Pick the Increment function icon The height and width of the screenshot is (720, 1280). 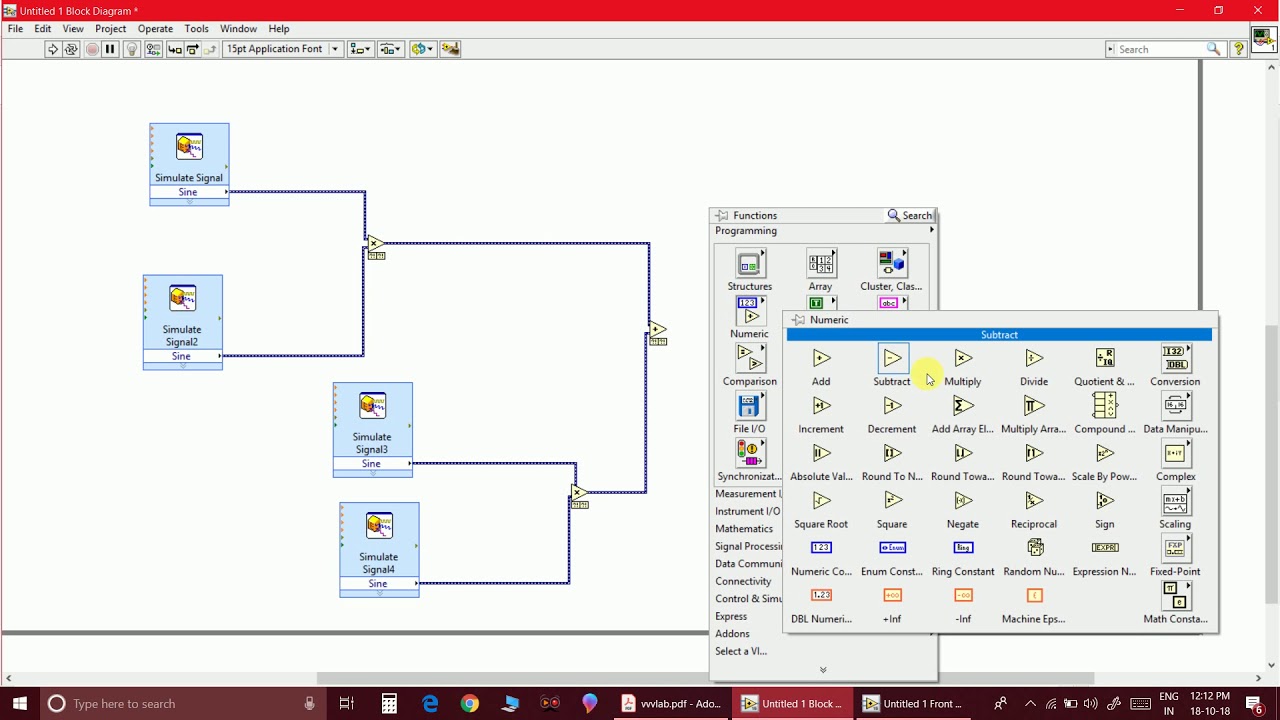[821, 406]
